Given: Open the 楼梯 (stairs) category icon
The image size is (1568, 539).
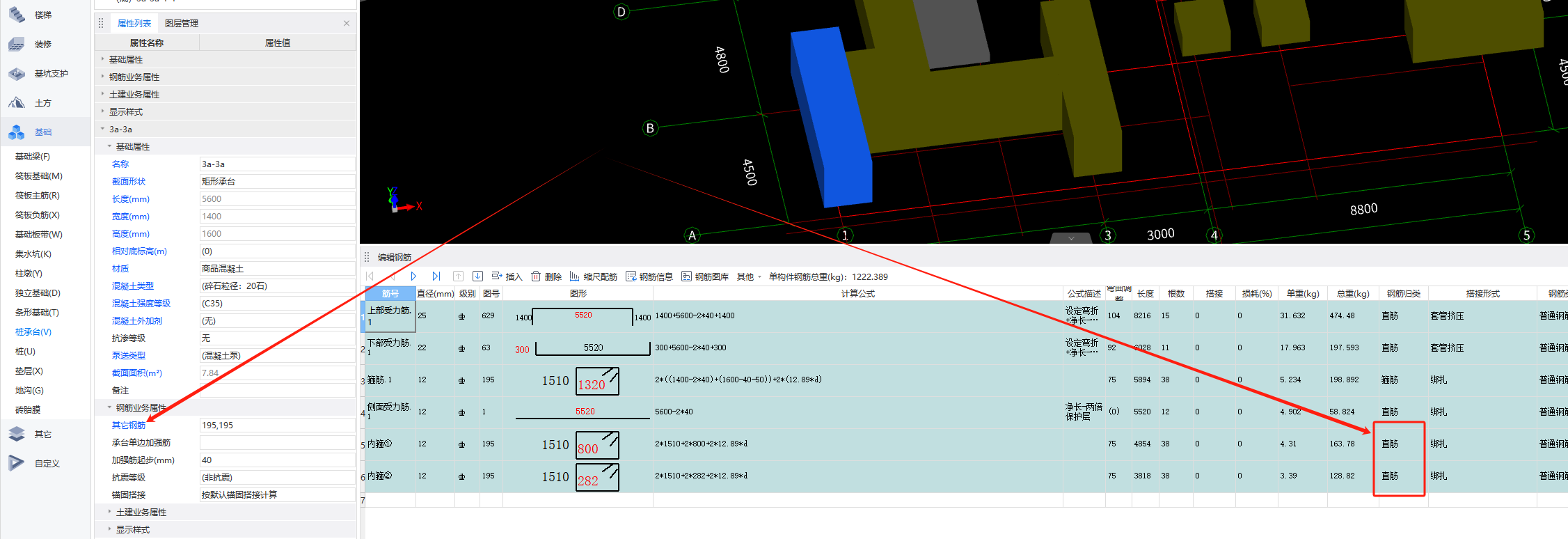Looking at the screenshot, I should tap(17, 15).
